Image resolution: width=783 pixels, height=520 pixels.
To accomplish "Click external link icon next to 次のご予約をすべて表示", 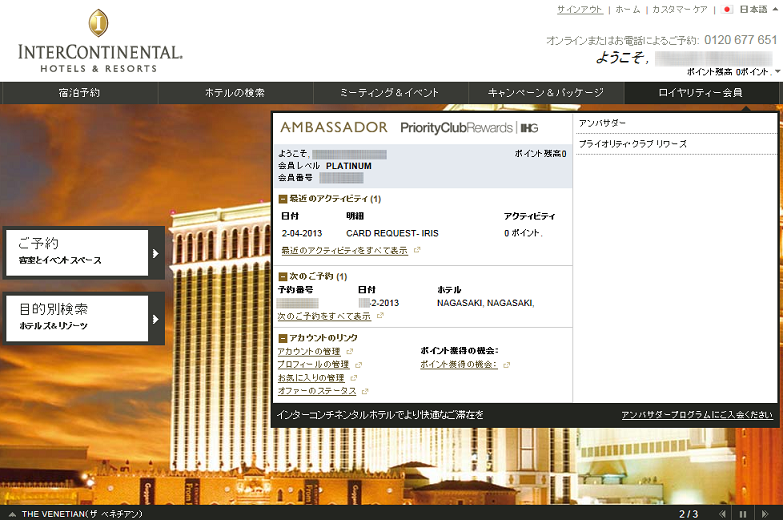I will (x=381, y=316).
